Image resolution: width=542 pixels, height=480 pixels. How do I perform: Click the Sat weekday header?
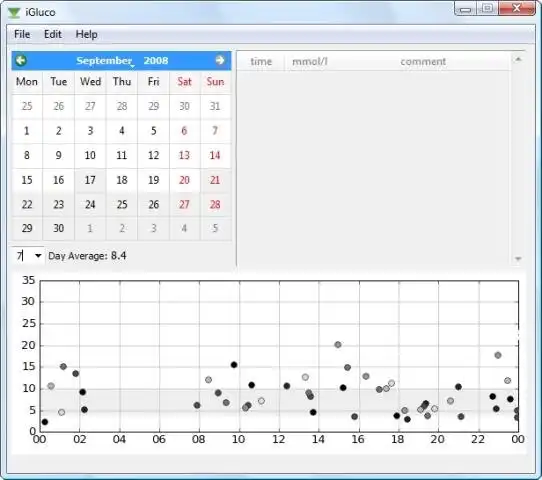coord(184,82)
